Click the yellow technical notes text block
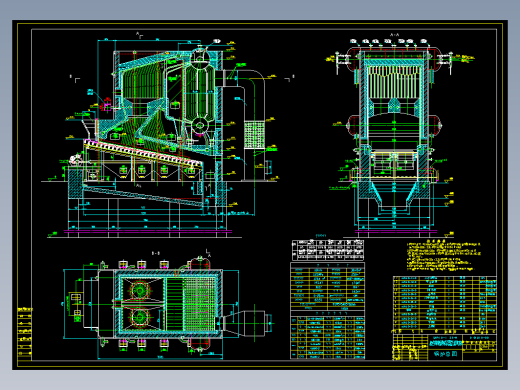This screenshot has height=390, width=520. coord(444,256)
